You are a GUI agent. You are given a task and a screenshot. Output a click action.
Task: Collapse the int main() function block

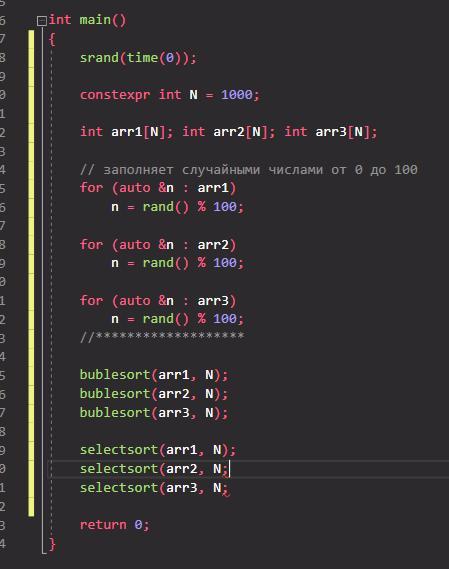42,21
